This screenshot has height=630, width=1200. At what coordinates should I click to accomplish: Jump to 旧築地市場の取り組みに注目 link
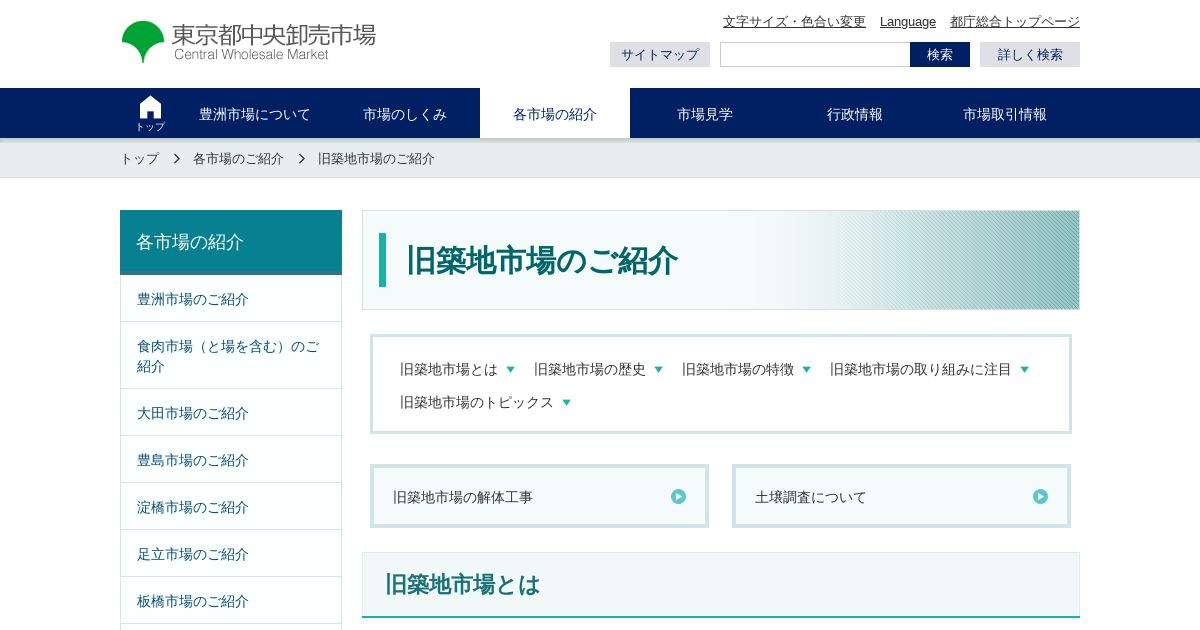(x=921, y=369)
